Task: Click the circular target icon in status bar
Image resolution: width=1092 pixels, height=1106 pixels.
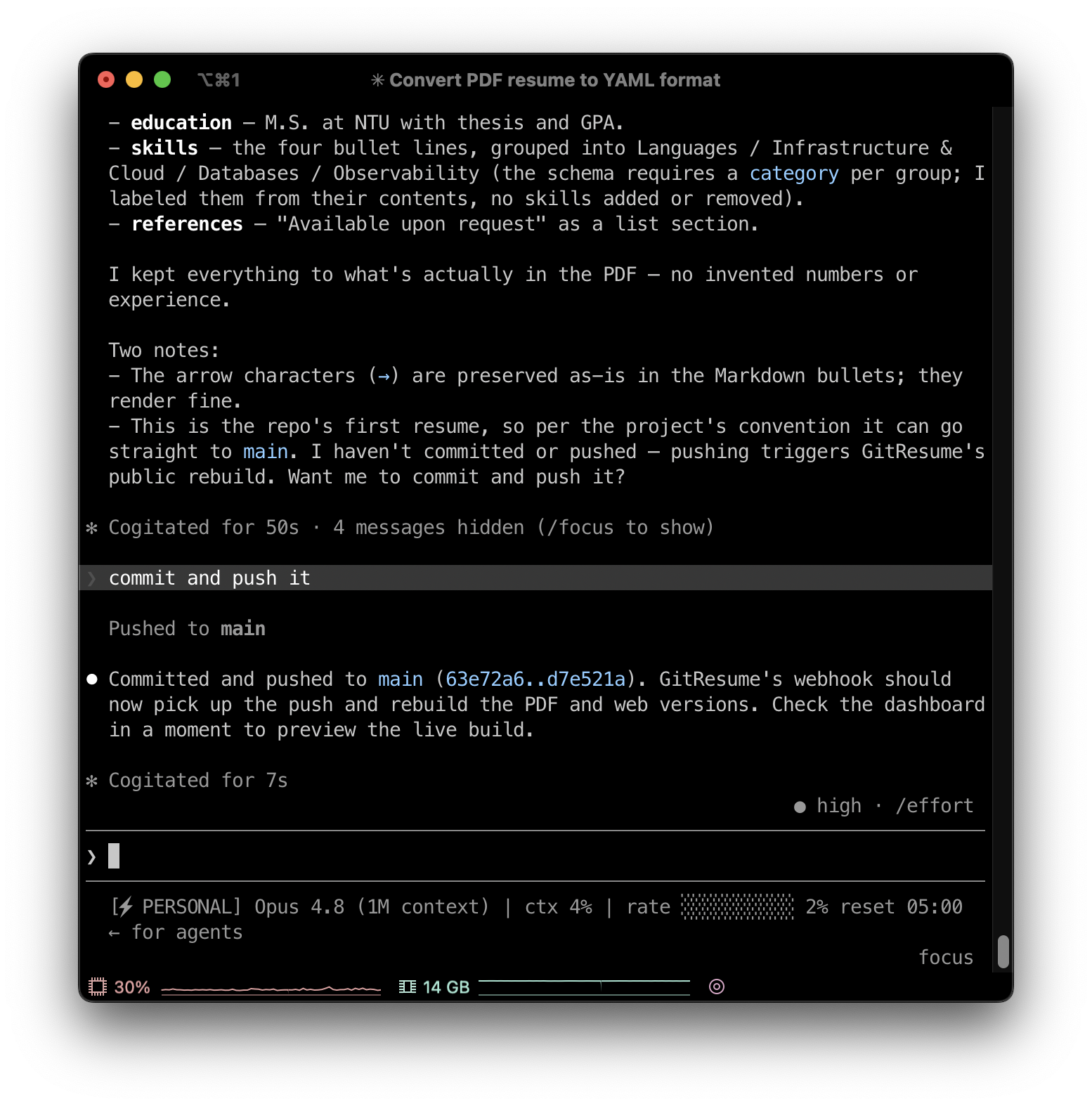Action: coord(717,987)
